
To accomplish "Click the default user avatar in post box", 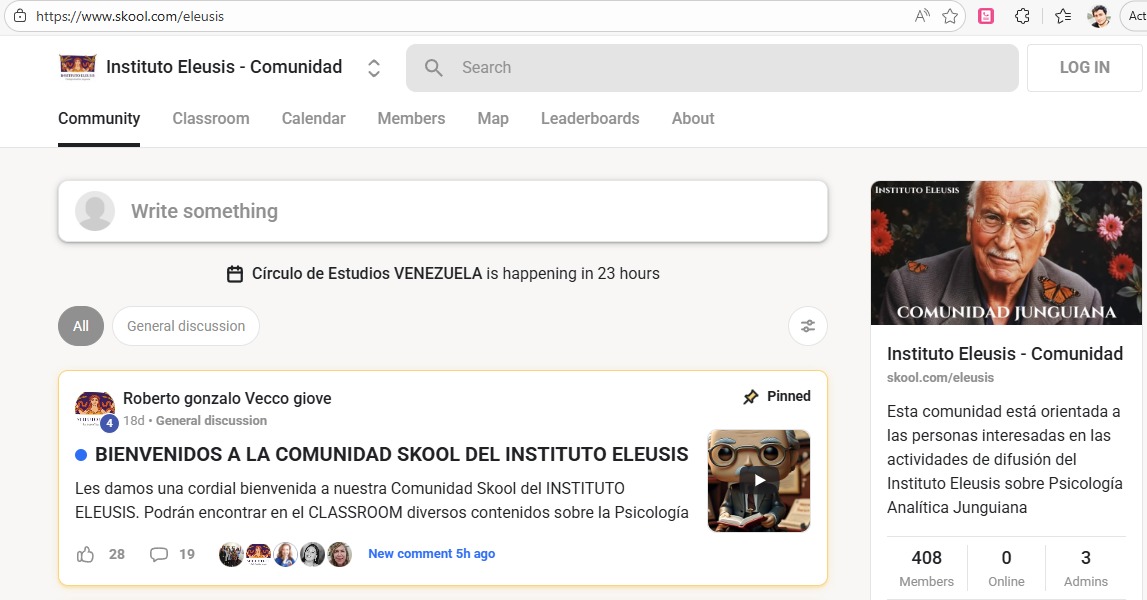I will (x=95, y=211).
